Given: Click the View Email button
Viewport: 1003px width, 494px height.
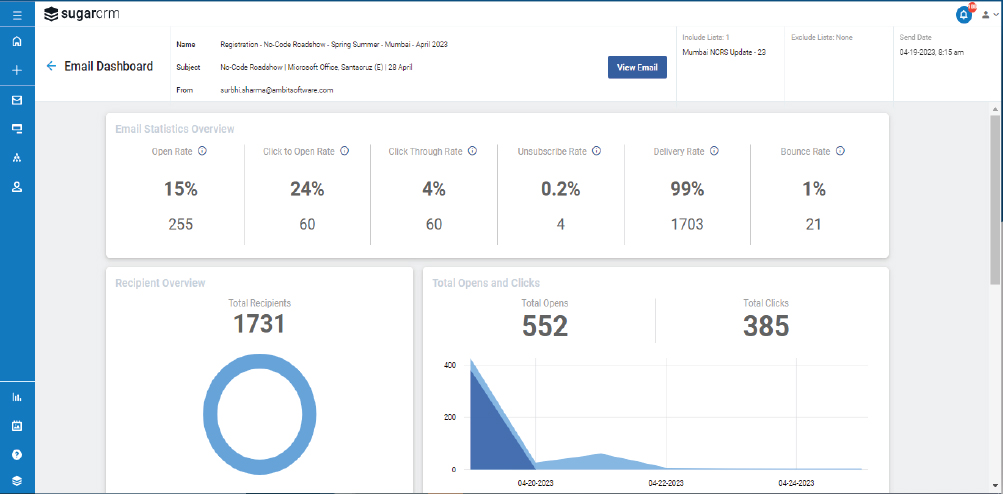Looking at the screenshot, I should click(637, 67).
